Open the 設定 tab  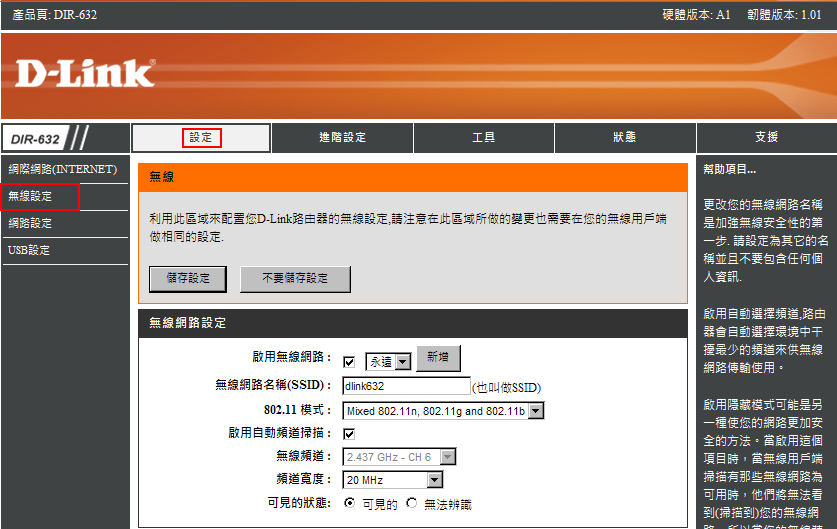click(x=201, y=138)
